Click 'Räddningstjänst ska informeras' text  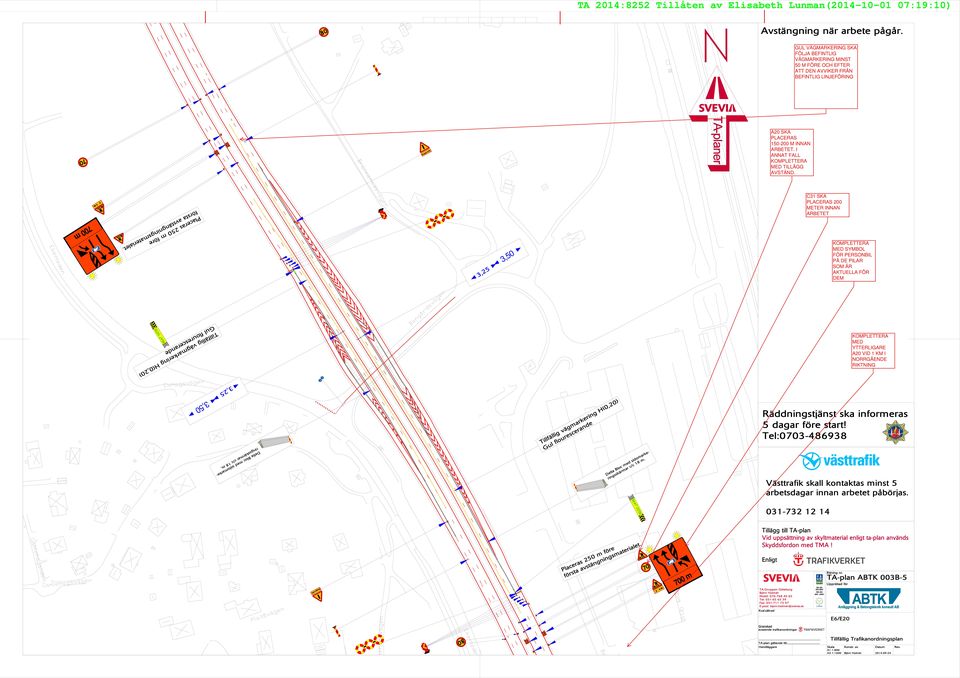click(x=835, y=414)
